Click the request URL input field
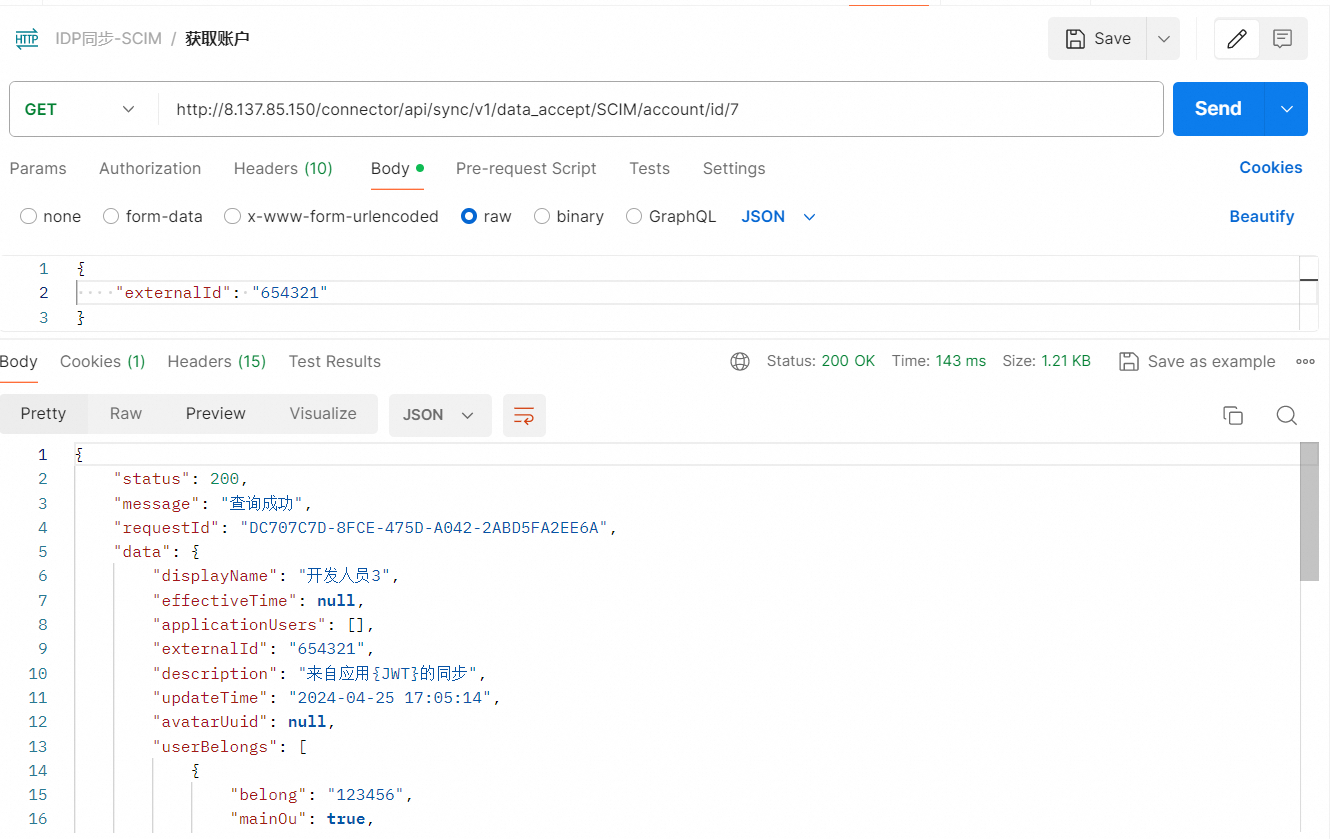This screenshot has width=1330, height=839. tap(660, 109)
